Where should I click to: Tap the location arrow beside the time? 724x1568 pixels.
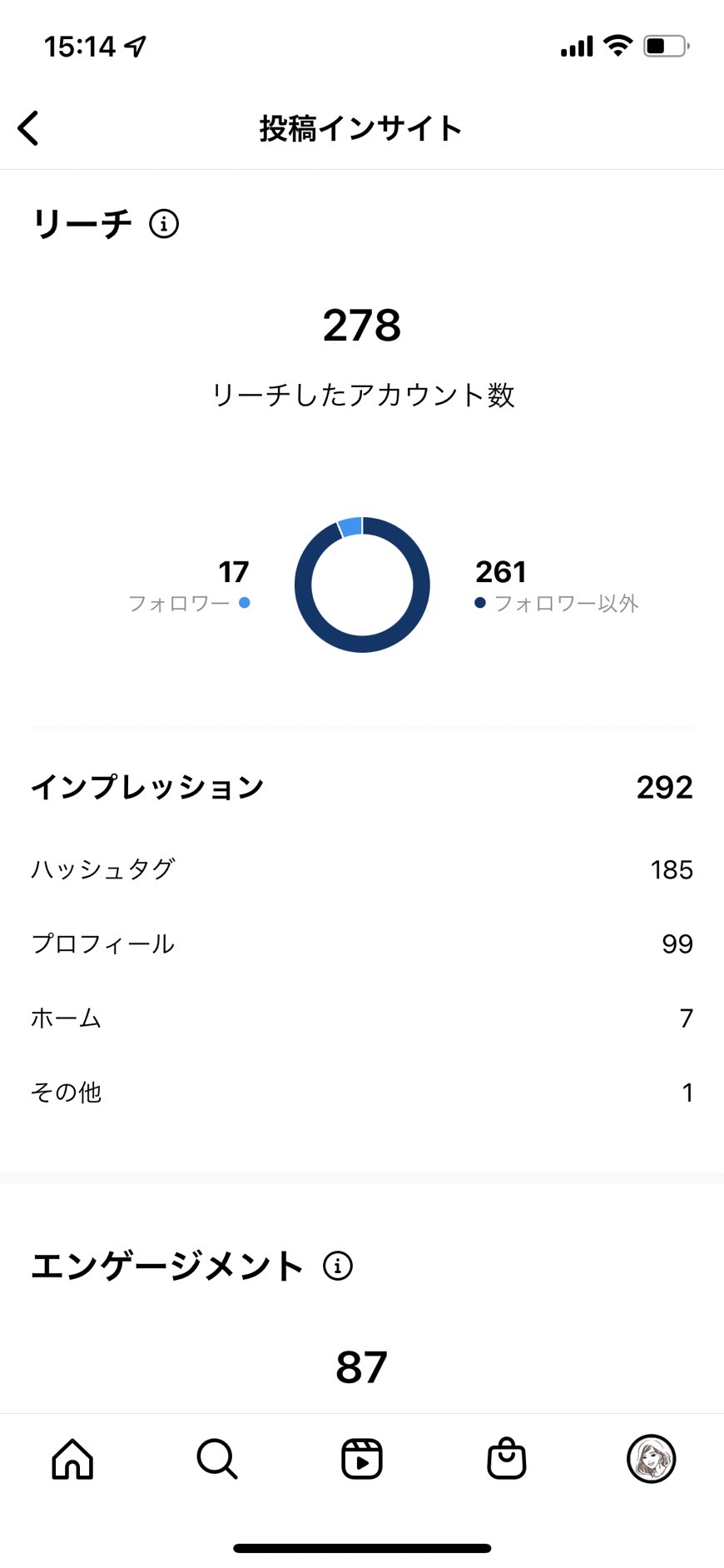click(136, 47)
